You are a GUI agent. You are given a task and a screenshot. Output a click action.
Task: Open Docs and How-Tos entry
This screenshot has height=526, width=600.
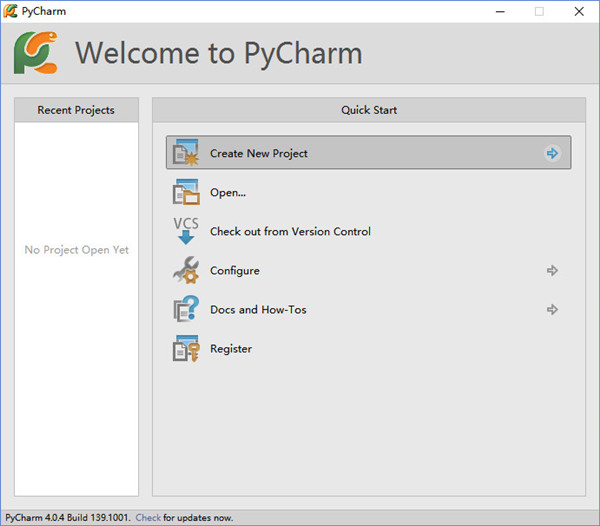(258, 309)
